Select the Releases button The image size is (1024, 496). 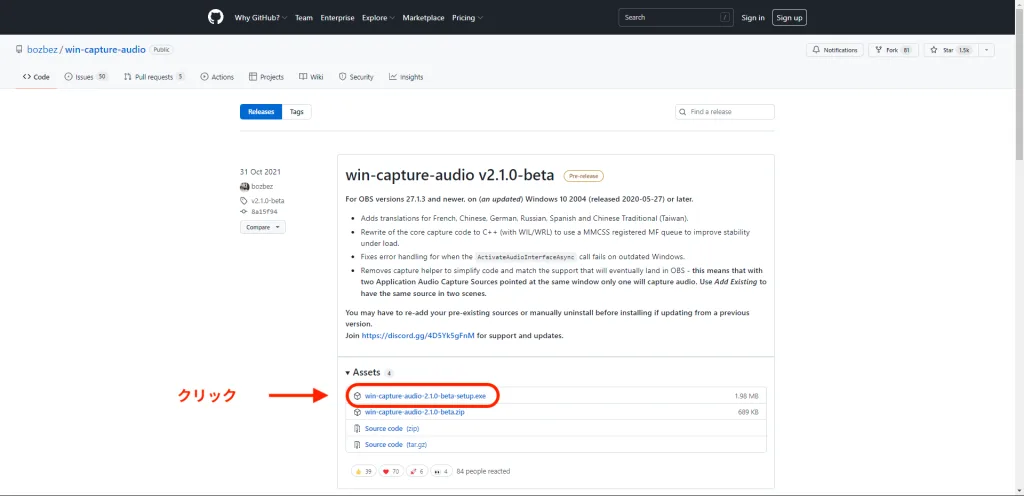pos(261,112)
